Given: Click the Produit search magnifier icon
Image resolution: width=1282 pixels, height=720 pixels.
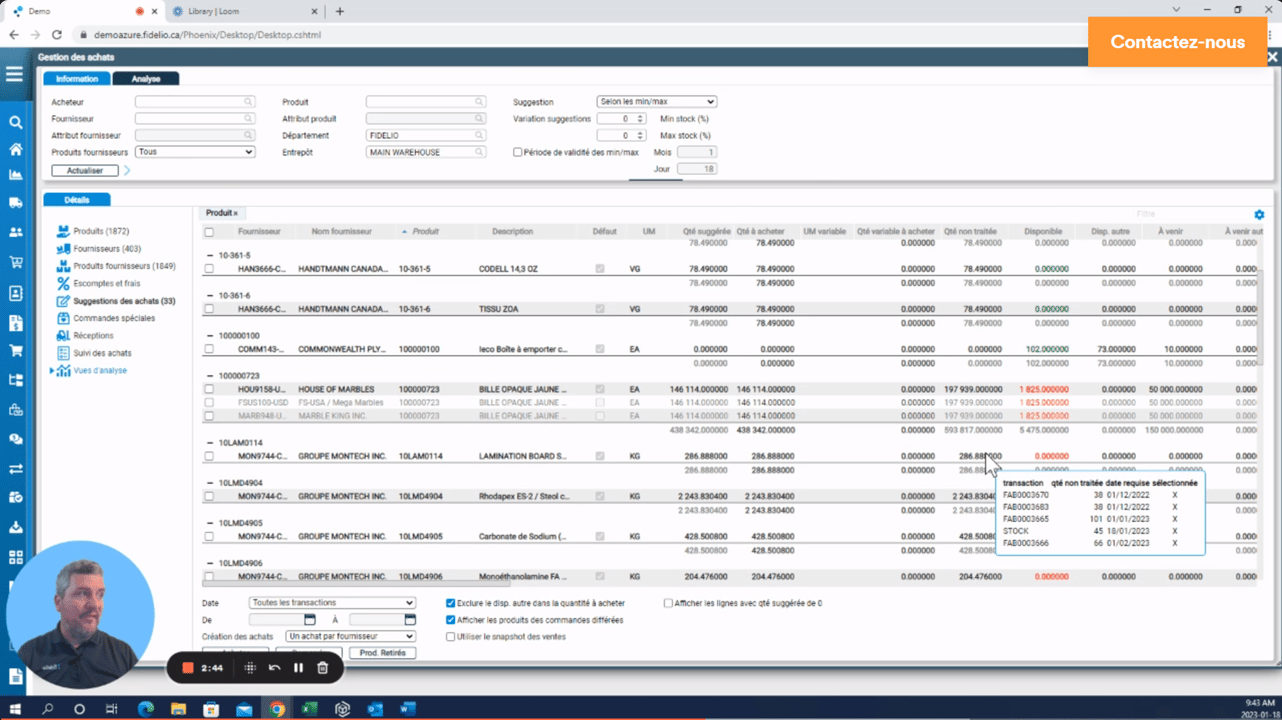Looking at the screenshot, I should [x=479, y=102].
